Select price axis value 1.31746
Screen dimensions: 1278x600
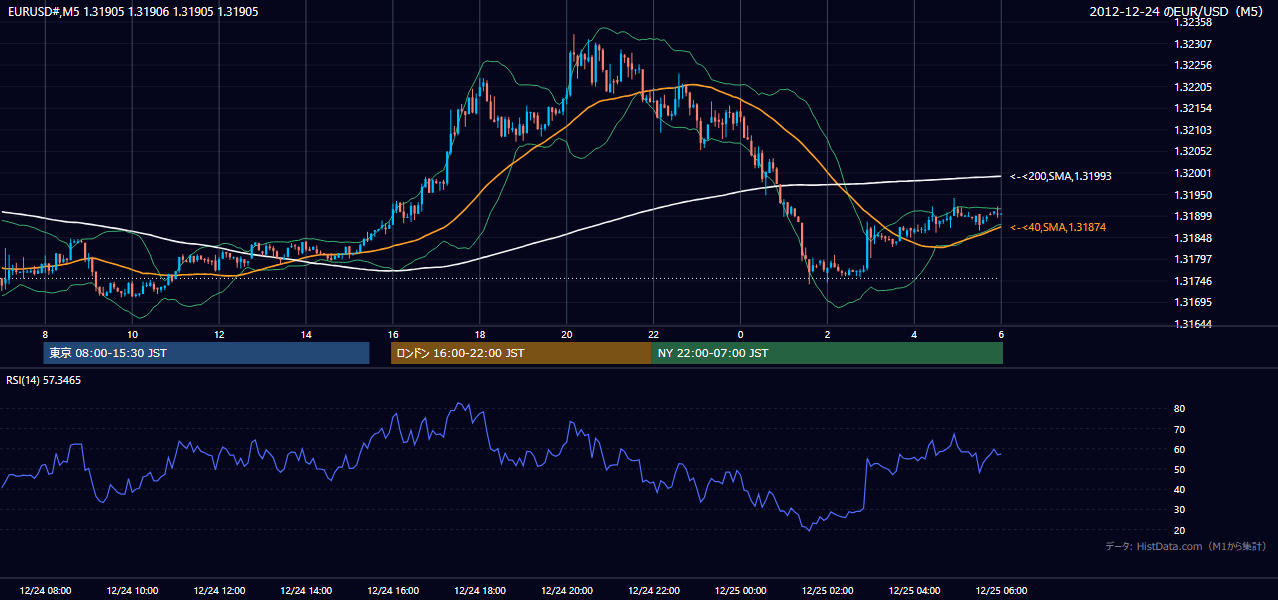(x=1192, y=281)
